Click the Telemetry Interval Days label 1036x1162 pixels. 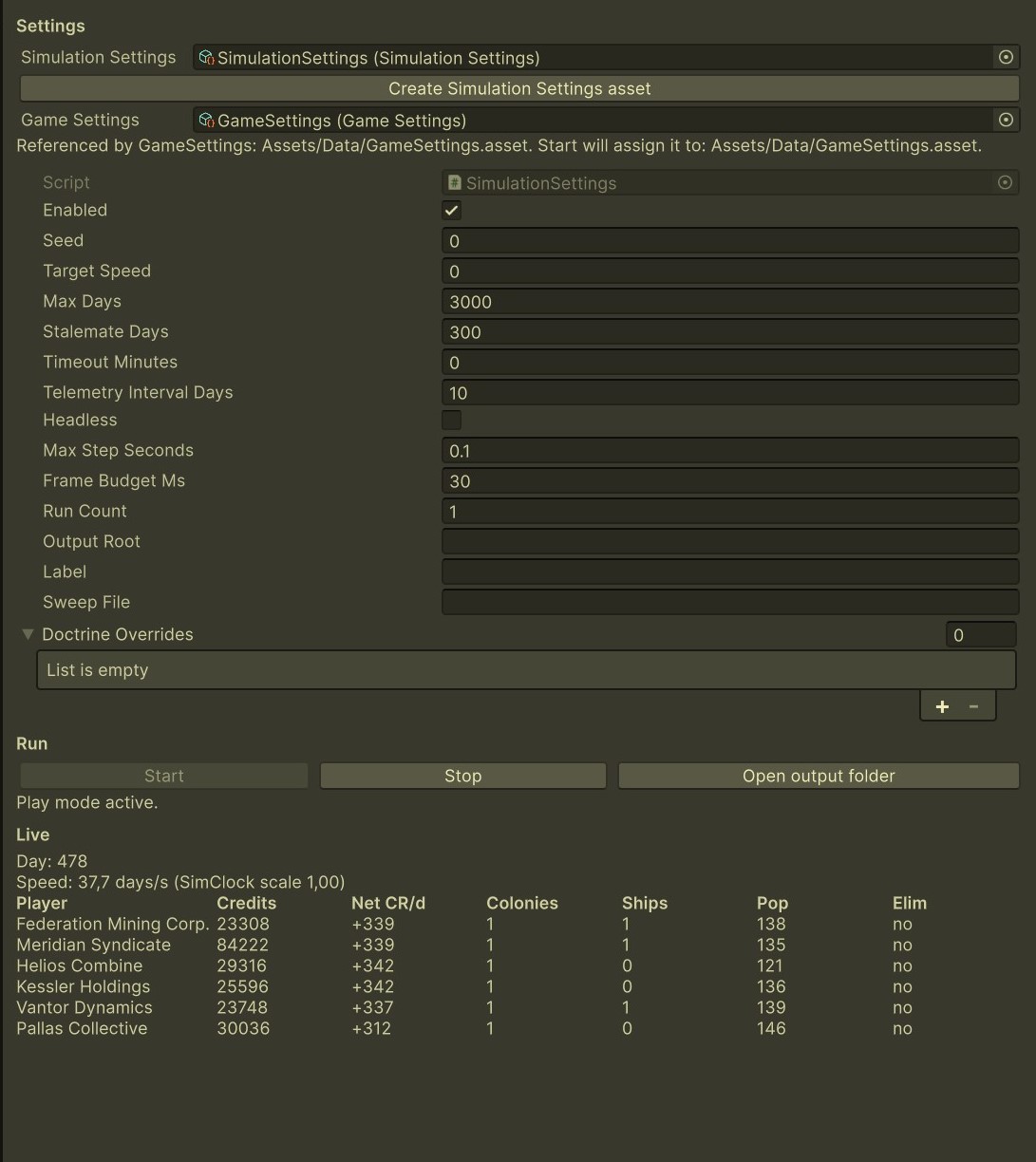click(x=138, y=392)
